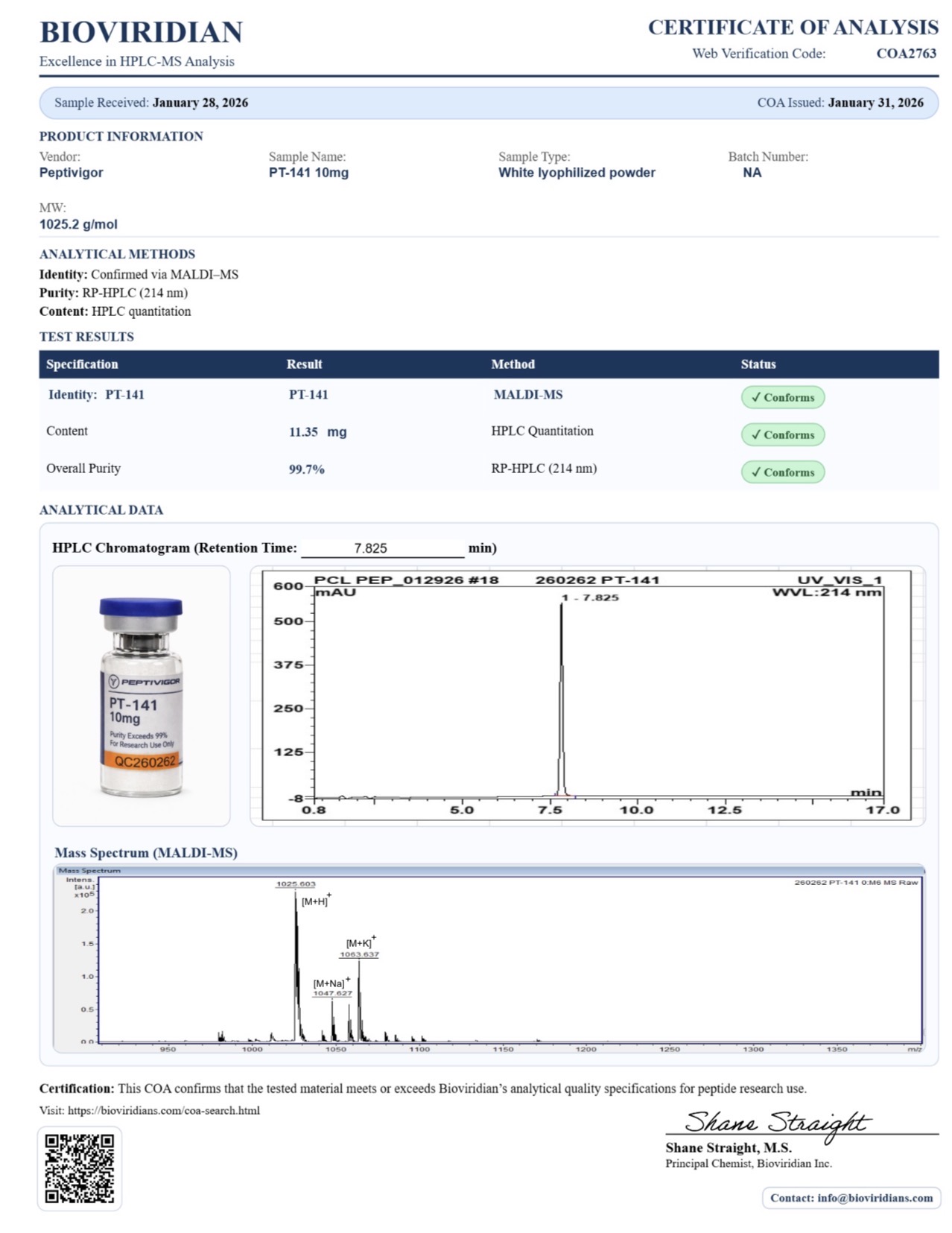Click the Conforms badge for Content row

coord(782,434)
